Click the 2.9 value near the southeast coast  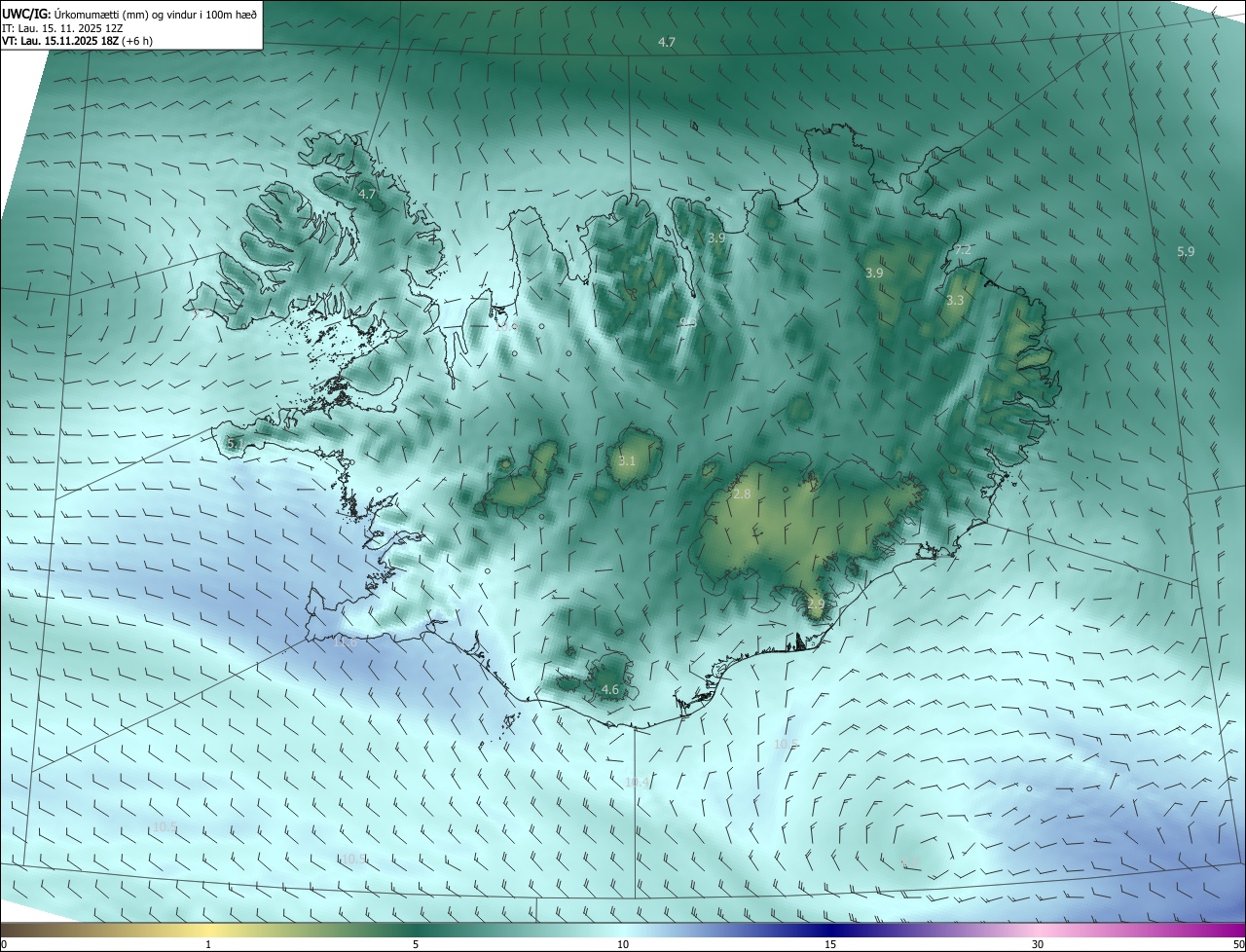[x=816, y=604]
